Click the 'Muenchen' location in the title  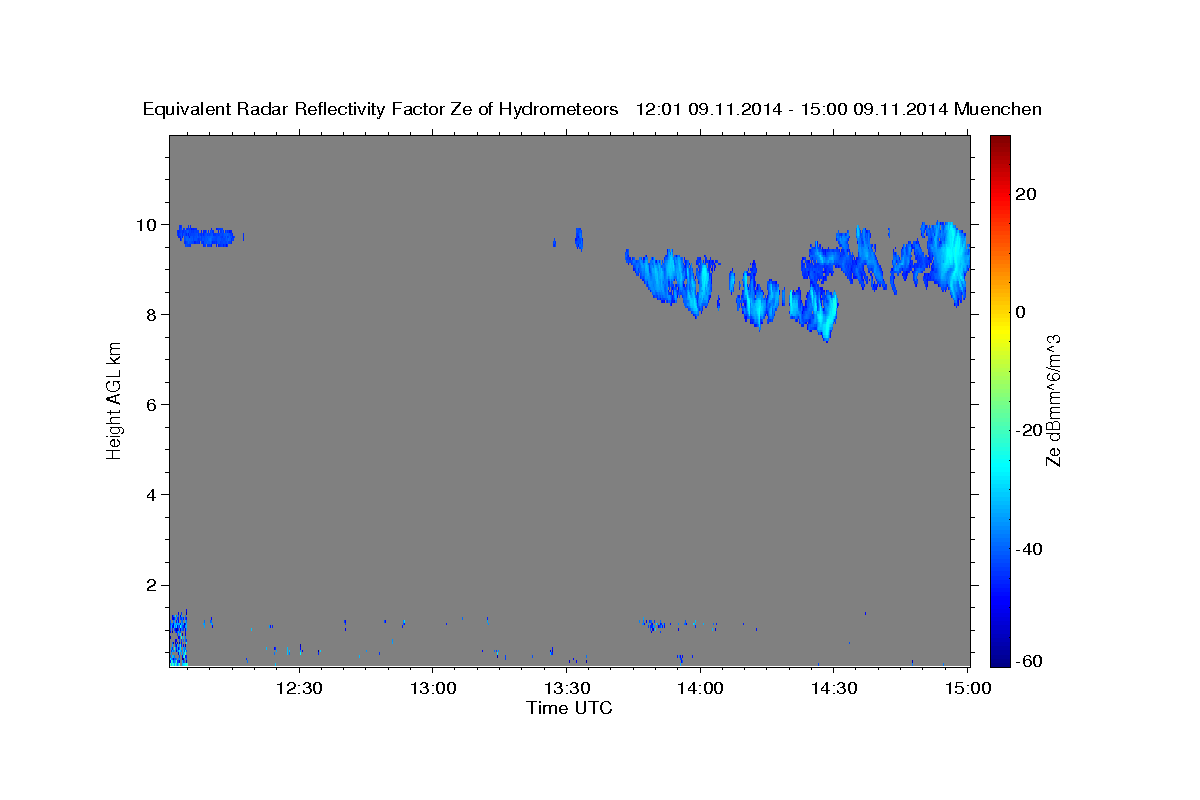click(998, 109)
